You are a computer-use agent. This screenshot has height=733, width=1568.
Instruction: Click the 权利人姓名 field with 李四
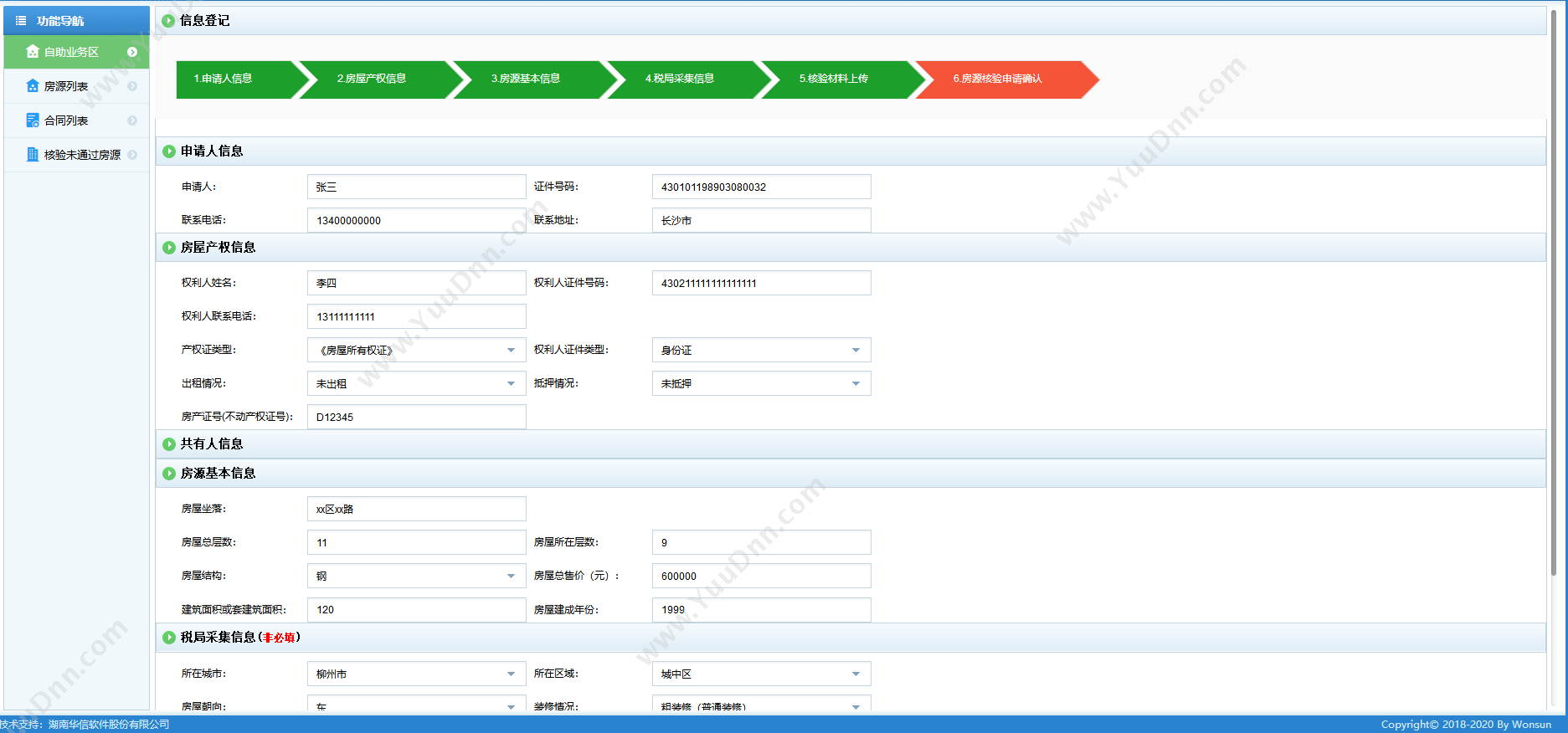(x=417, y=283)
